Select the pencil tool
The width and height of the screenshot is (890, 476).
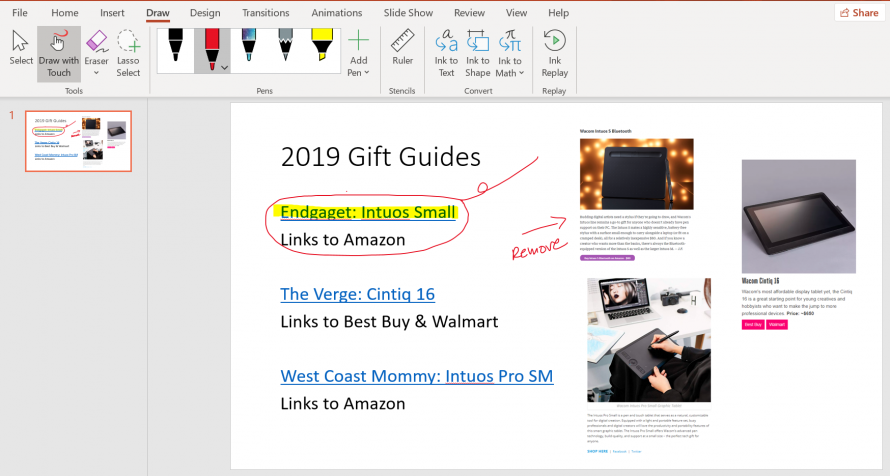286,44
